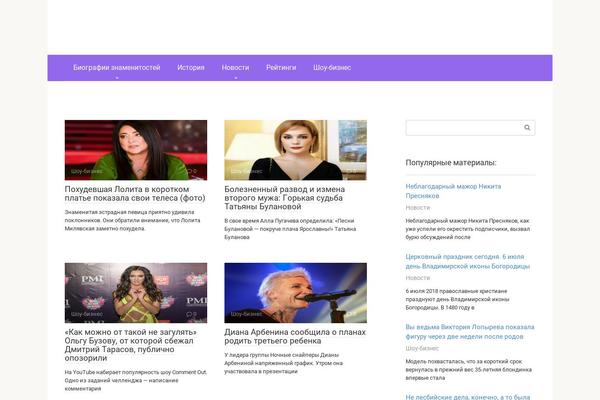
Task: Click the Татьяна Буланова article thumbnail image
Action: (x=295, y=150)
